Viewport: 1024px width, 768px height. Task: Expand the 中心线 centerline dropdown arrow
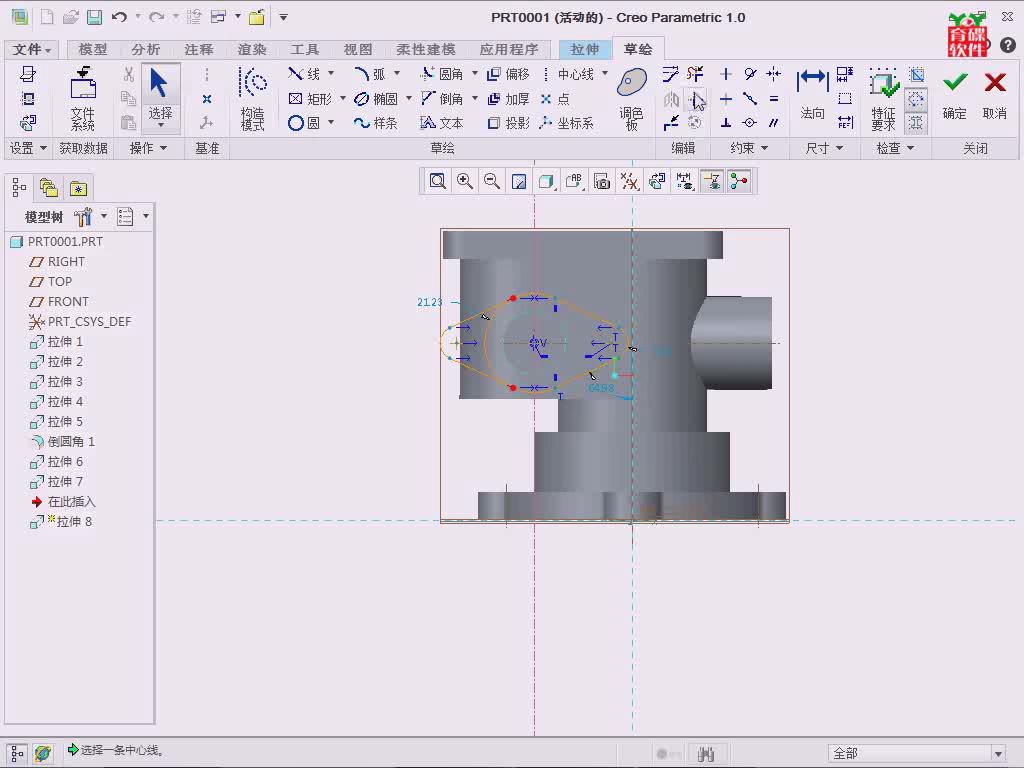[605, 73]
